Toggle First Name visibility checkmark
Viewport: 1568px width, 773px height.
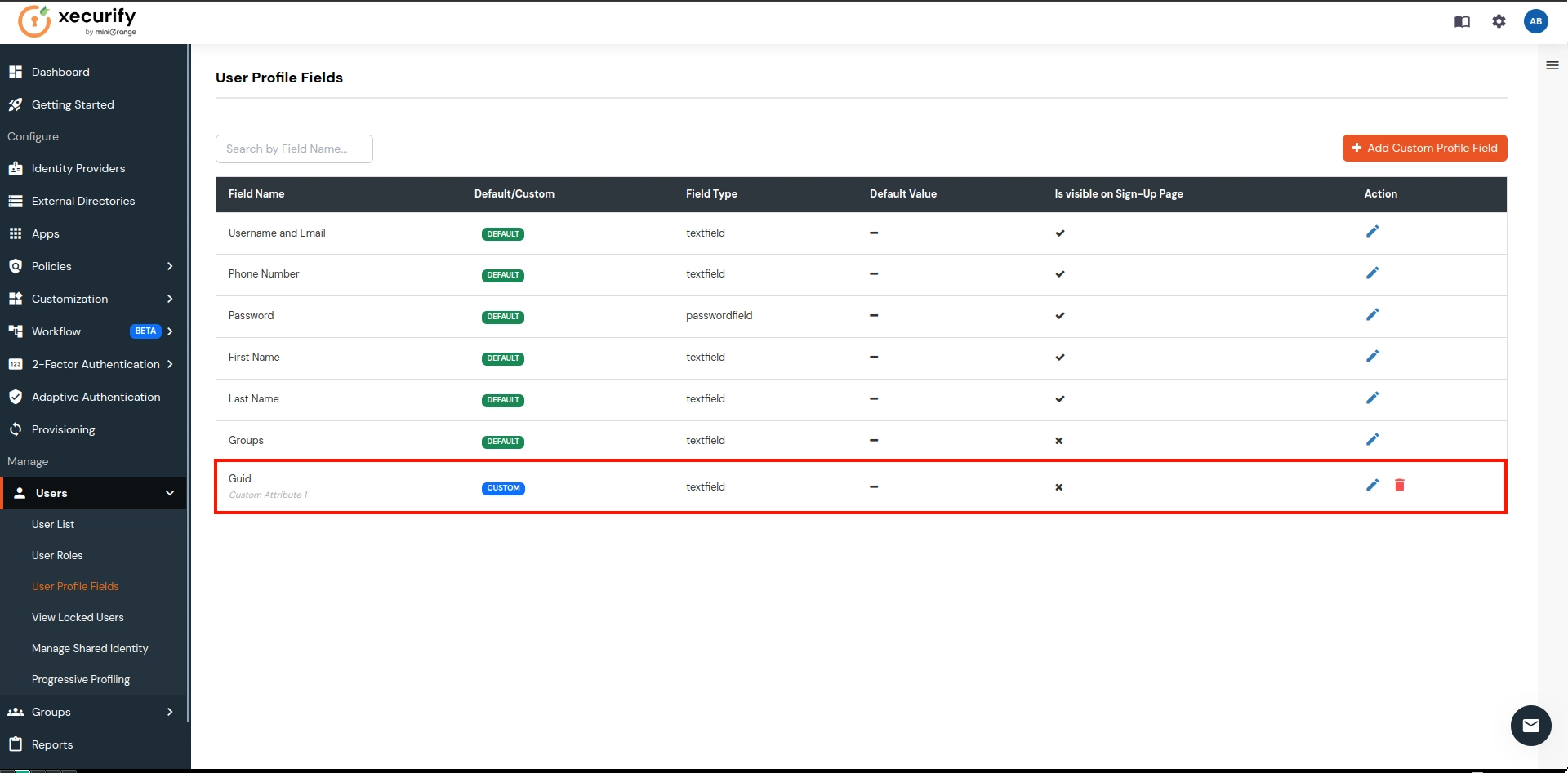coord(1059,357)
